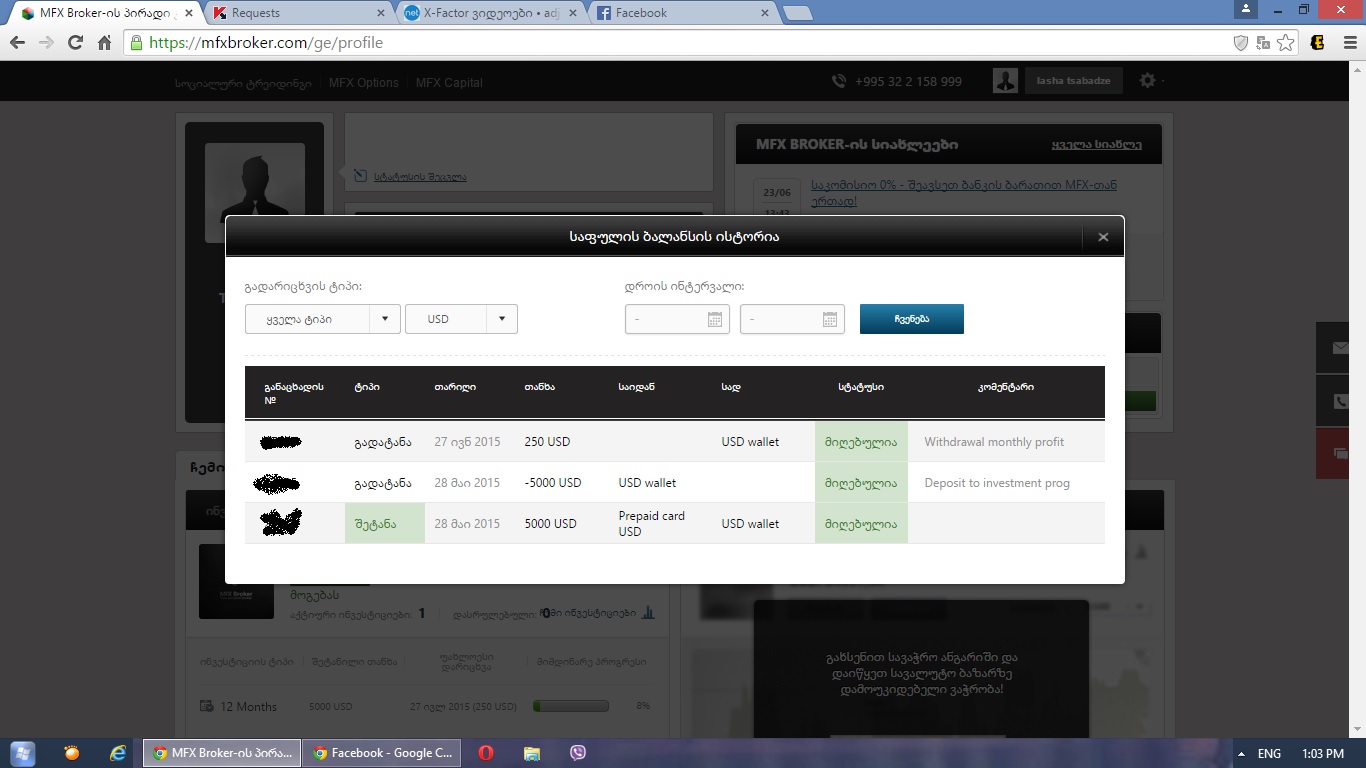
Task: Close the Requests tab
Action: click(x=379, y=13)
